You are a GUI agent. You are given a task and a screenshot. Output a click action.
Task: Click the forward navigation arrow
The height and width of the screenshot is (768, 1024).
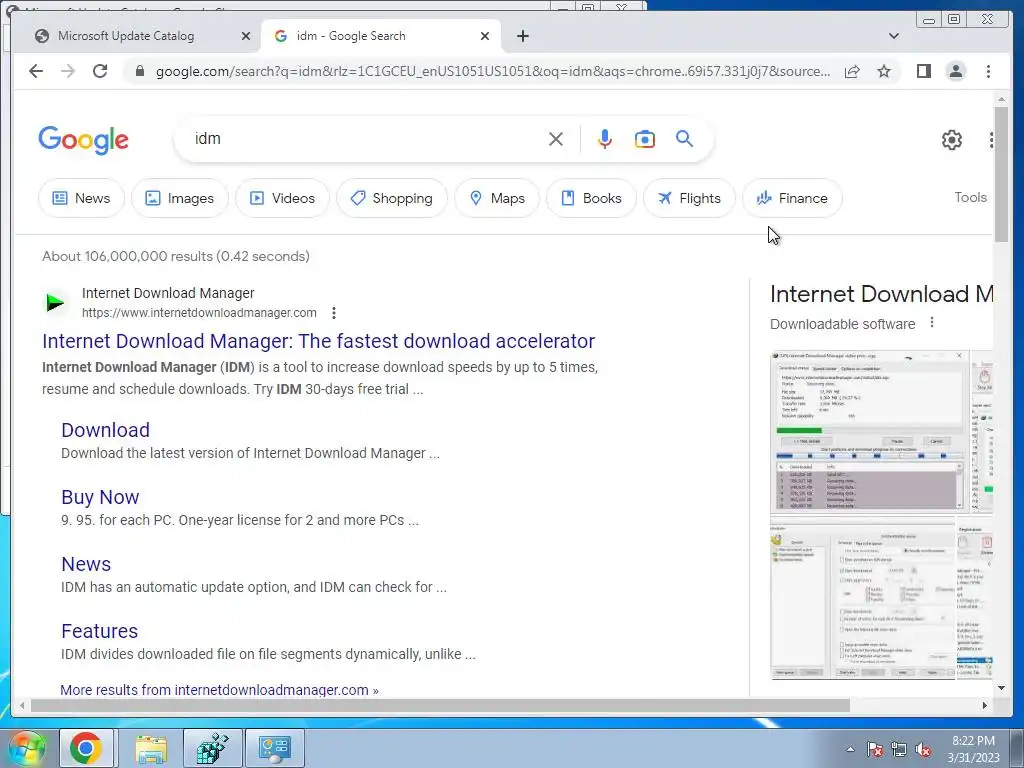click(x=68, y=71)
